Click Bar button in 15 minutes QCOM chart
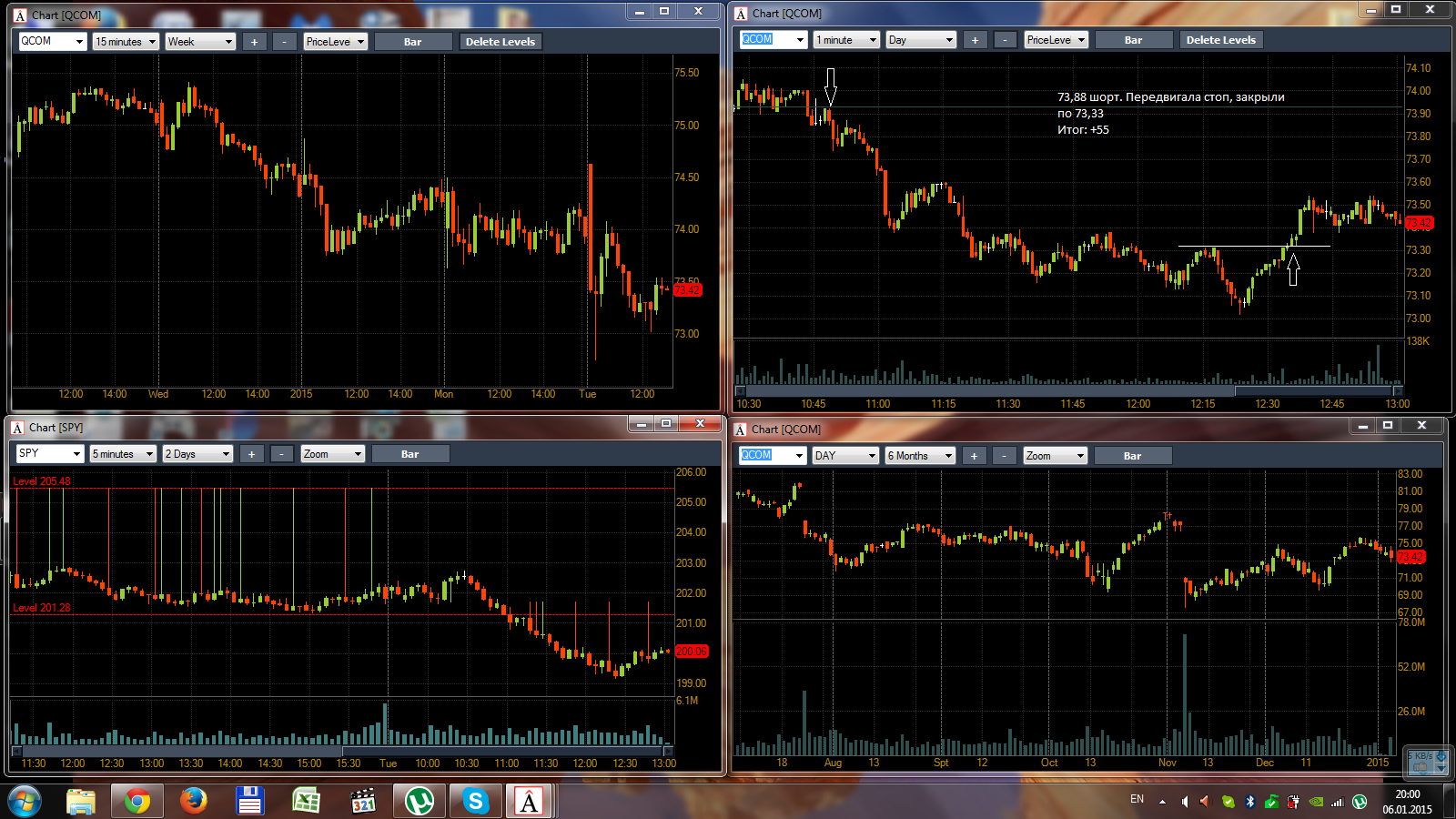Screen dimensions: 1456x819 pyautogui.click(x=412, y=42)
